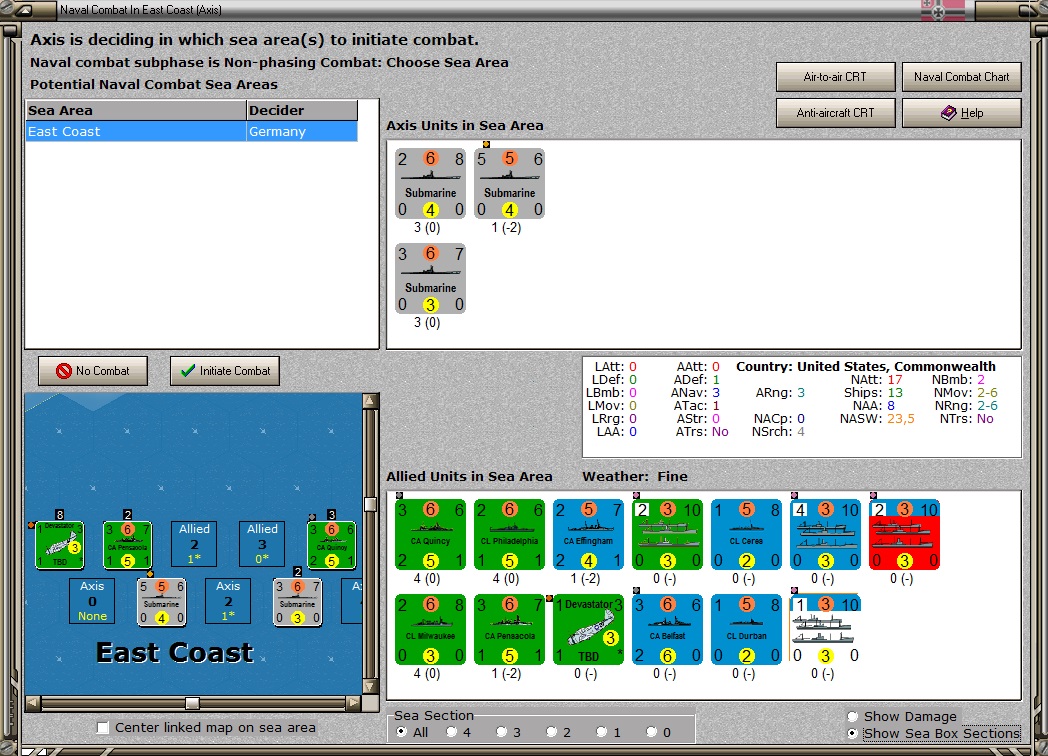1048x756 pixels.
Task: Click CA Quincy on the East Coast map
Action: tap(332, 545)
